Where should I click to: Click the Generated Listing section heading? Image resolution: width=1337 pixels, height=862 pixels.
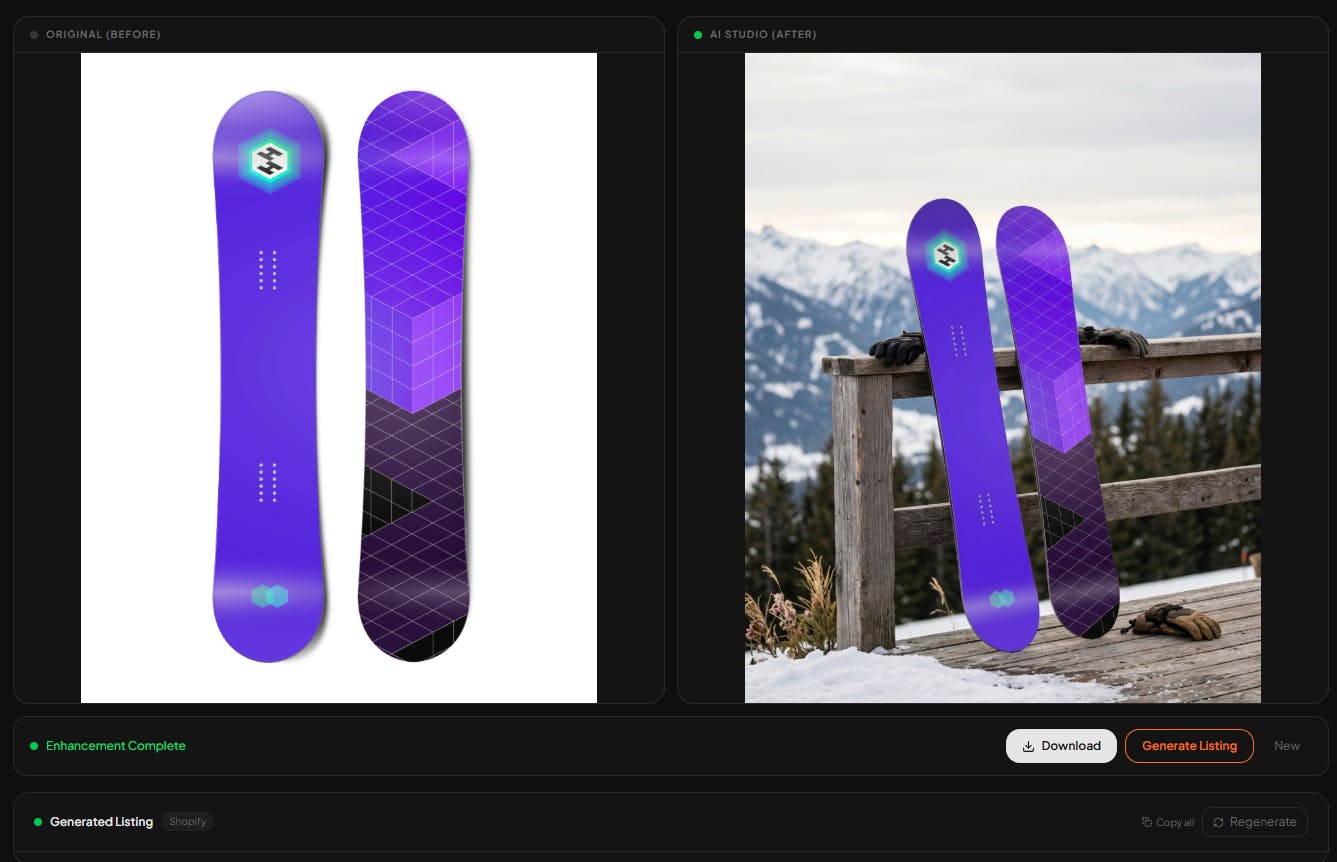pos(101,822)
